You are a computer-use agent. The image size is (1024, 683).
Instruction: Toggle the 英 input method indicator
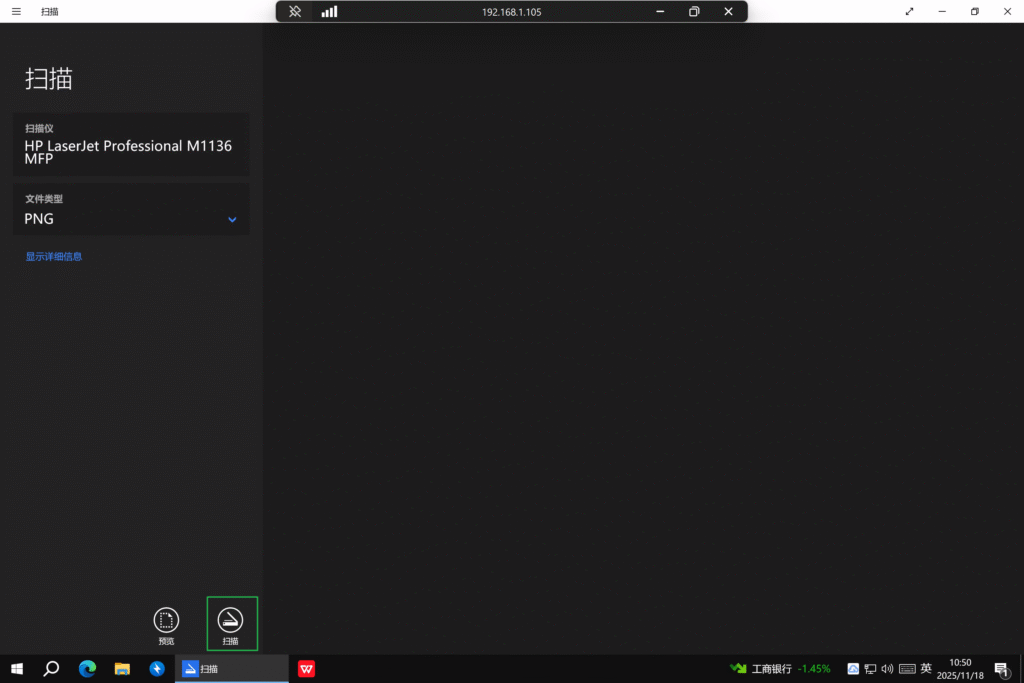[x=926, y=669]
